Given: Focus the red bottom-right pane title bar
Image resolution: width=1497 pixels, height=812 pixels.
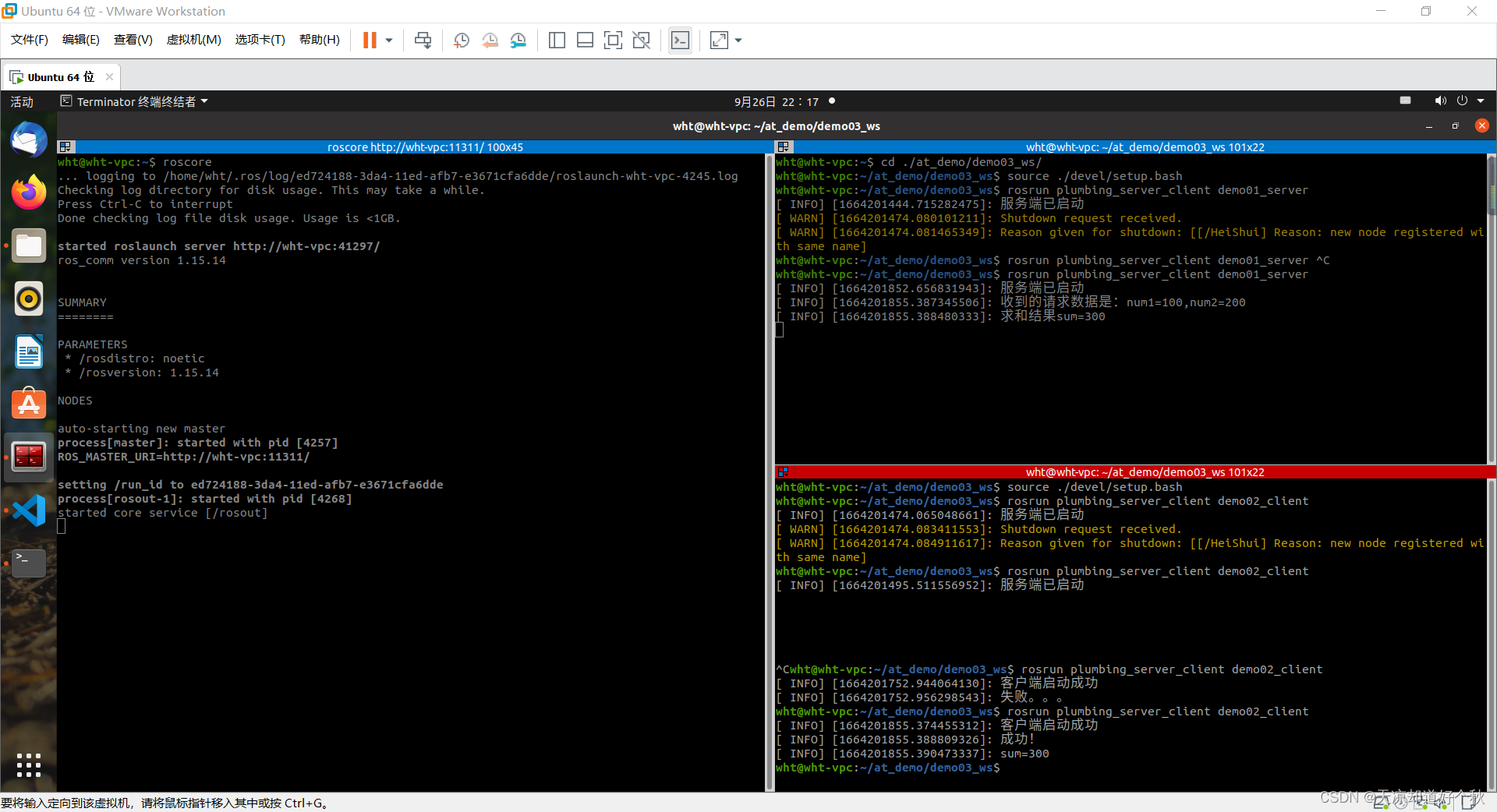Looking at the screenshot, I should tap(1145, 471).
